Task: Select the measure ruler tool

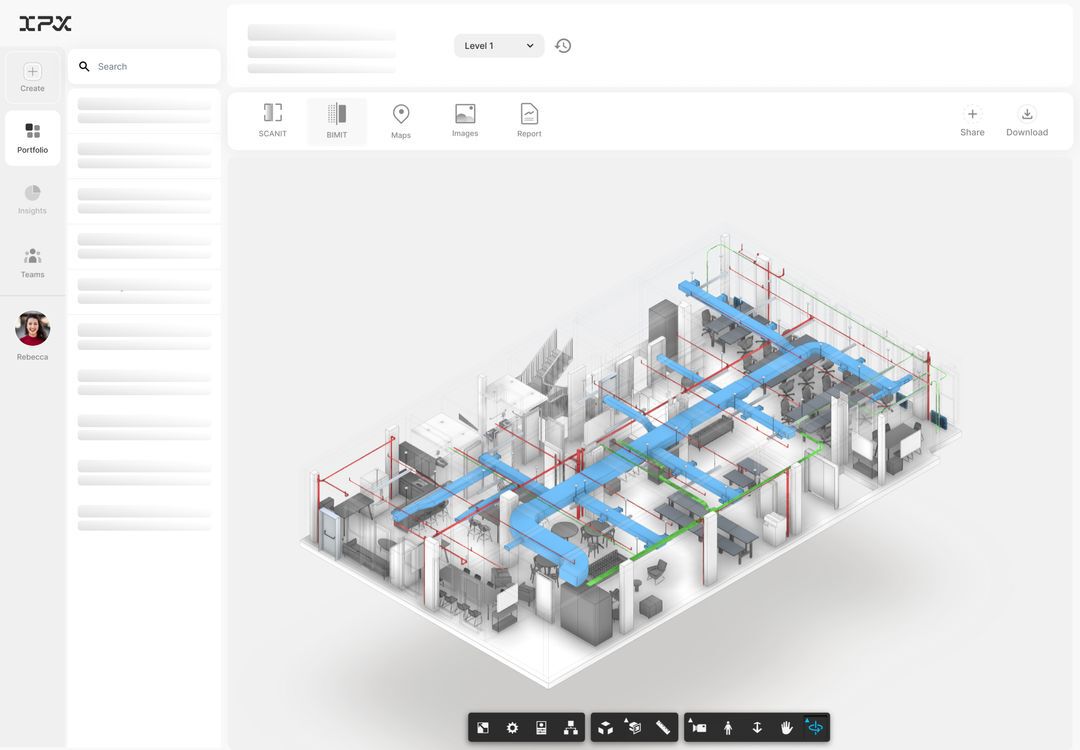Action: pos(663,728)
